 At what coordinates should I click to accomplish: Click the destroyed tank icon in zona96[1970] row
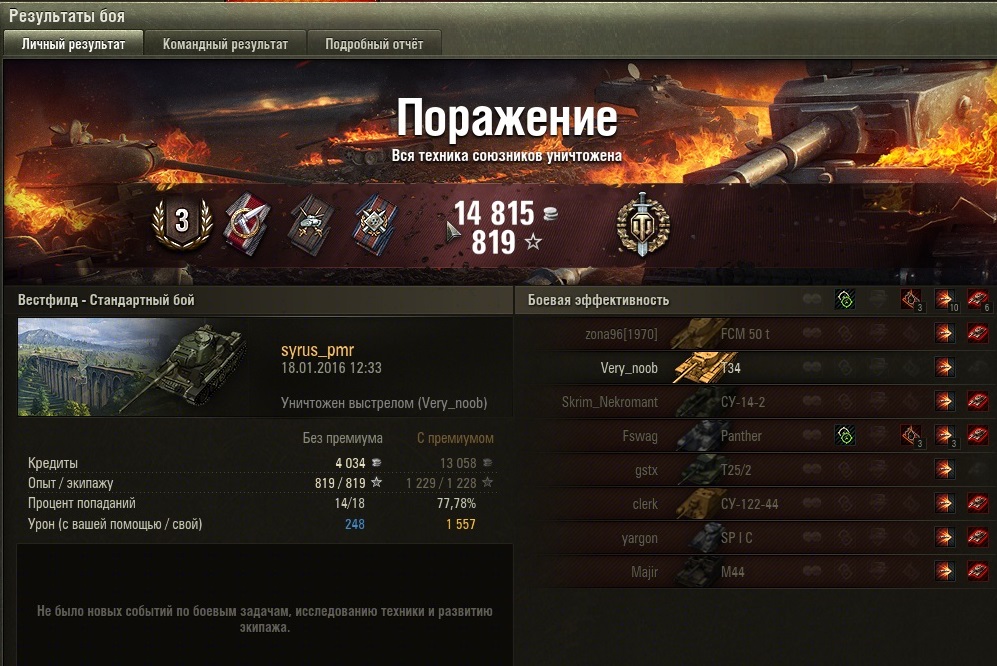click(x=977, y=333)
